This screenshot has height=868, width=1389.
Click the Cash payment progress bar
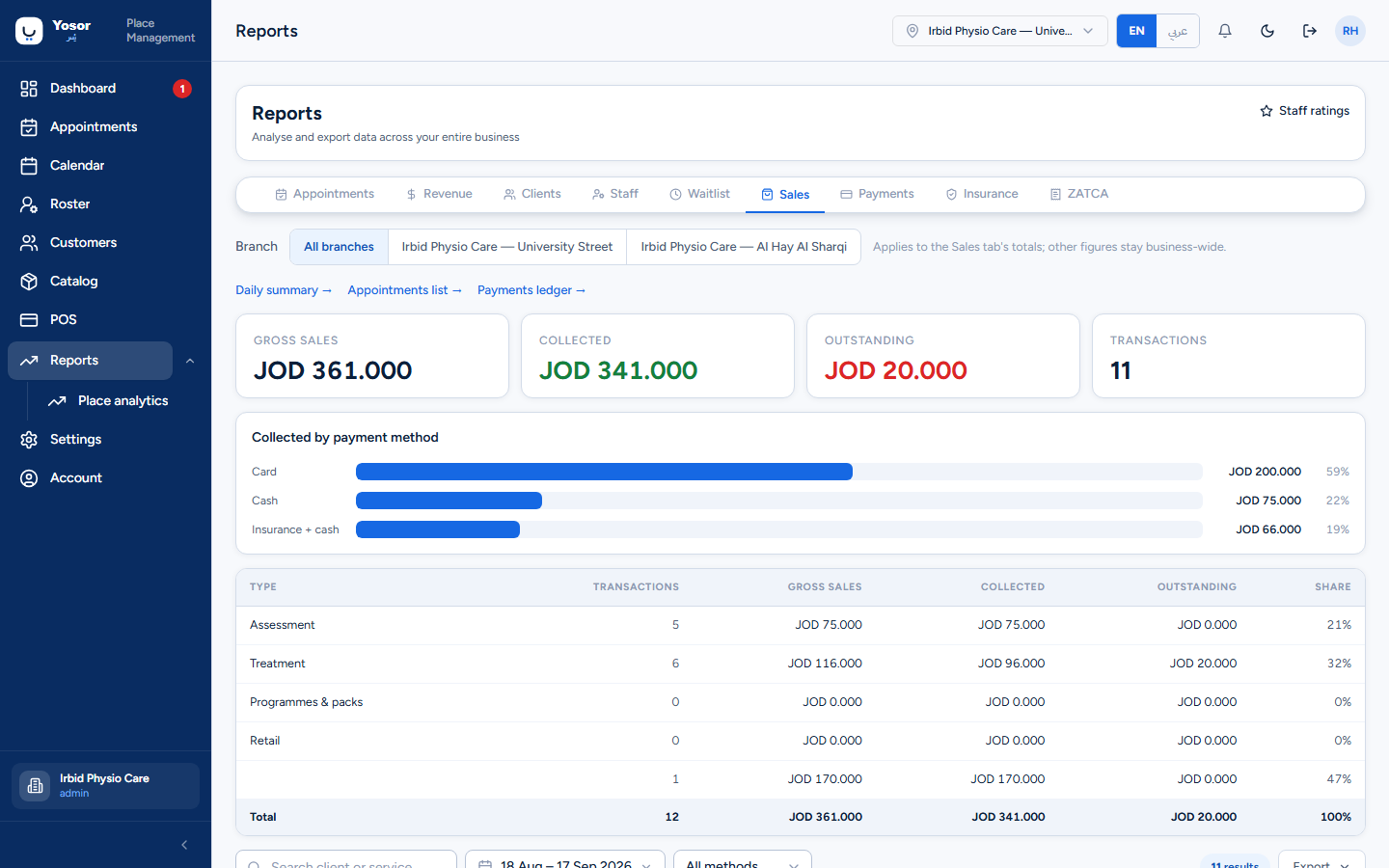tap(778, 501)
